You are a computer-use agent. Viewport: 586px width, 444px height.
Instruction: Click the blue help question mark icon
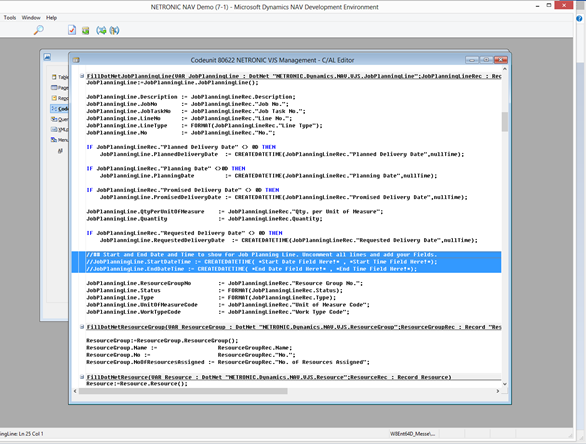(579, 18)
